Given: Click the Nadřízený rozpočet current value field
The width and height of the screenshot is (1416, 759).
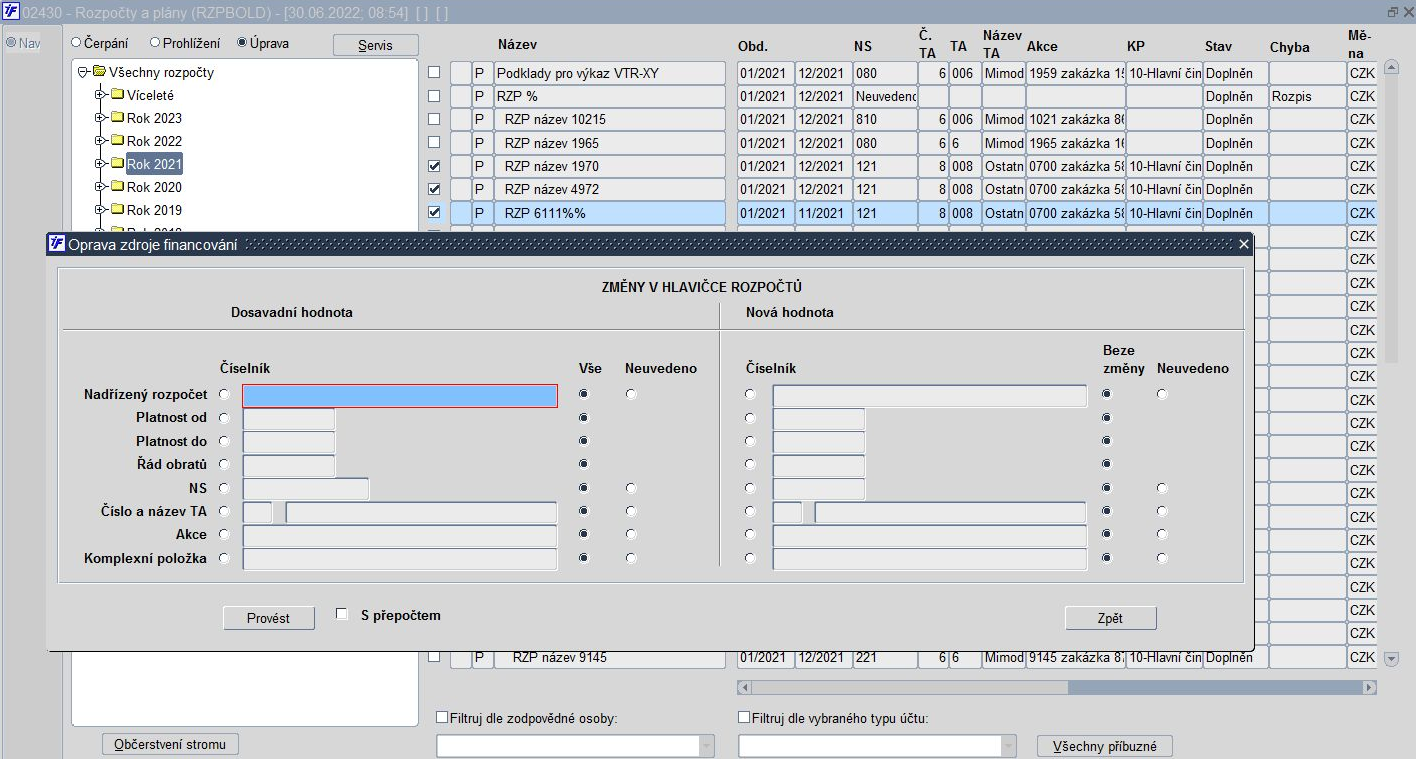Looking at the screenshot, I should 400,396.
